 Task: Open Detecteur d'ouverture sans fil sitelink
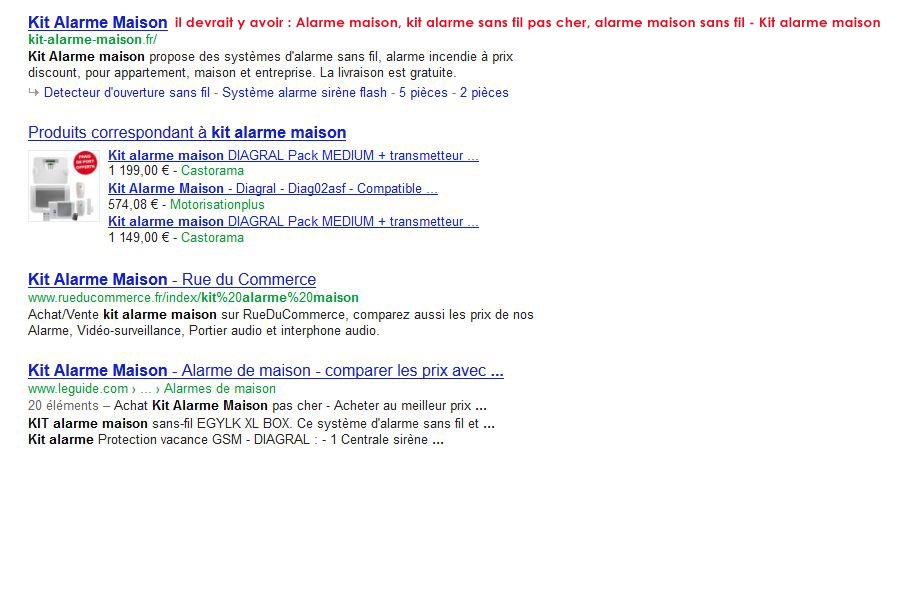click(x=127, y=92)
